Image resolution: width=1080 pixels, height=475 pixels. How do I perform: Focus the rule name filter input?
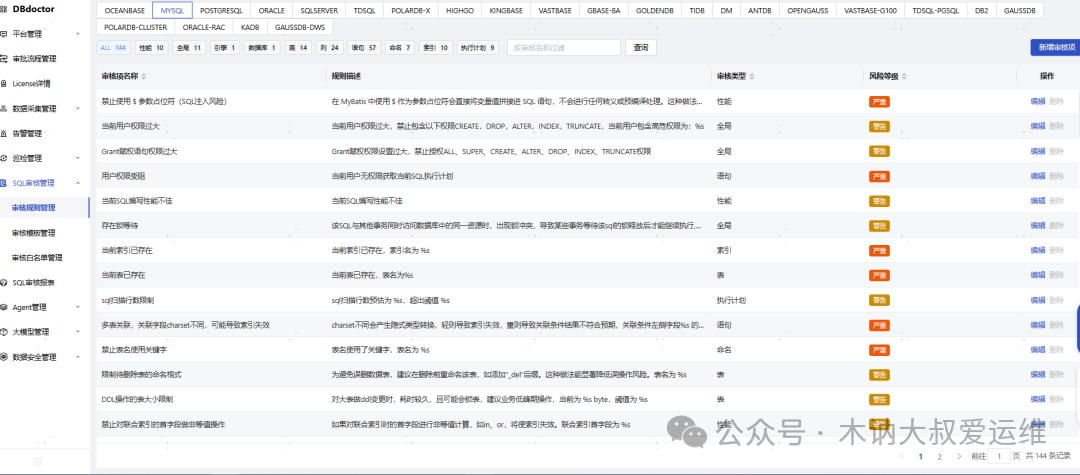click(x=564, y=48)
